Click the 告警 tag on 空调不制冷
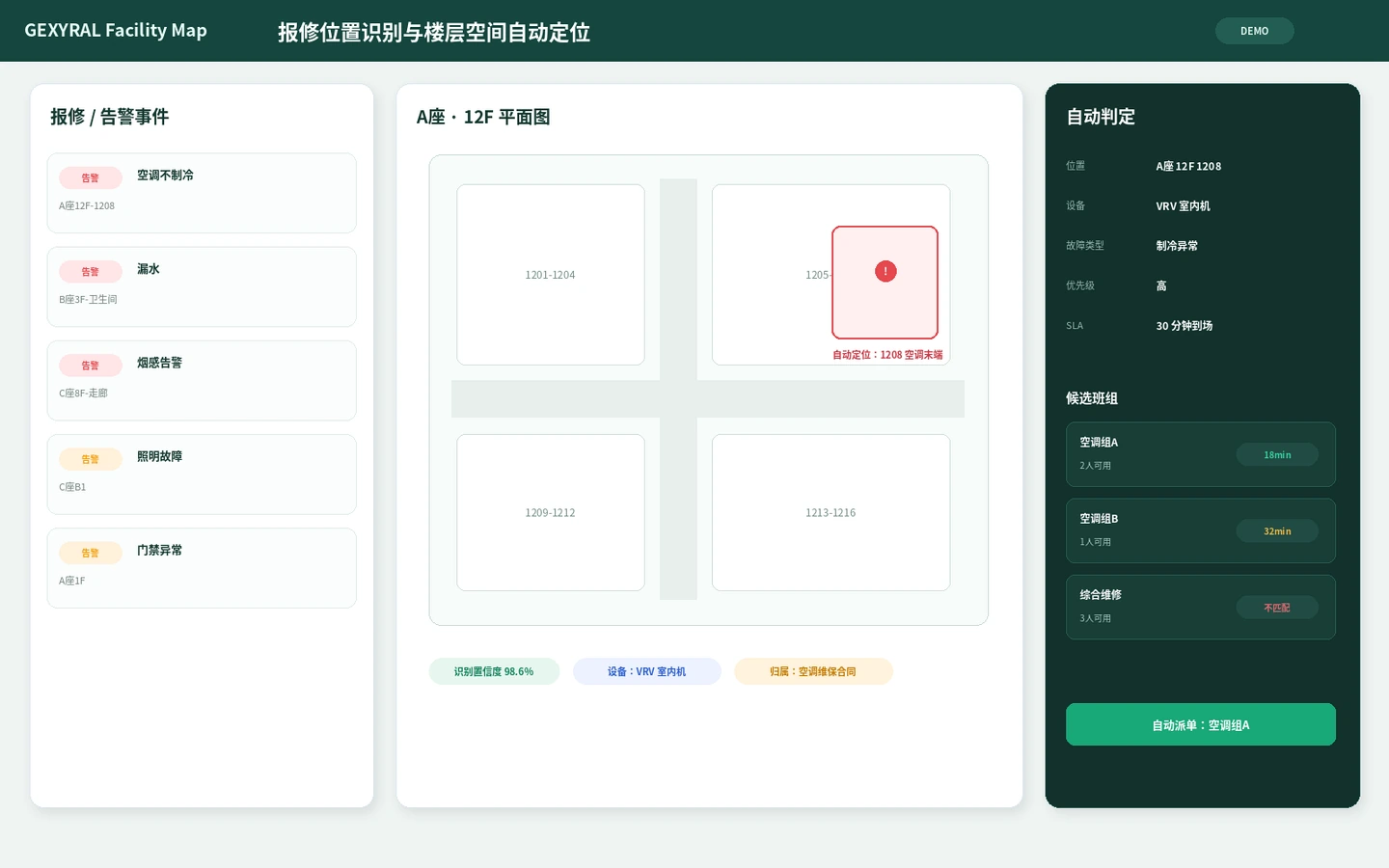The width and height of the screenshot is (1389, 868). (x=91, y=177)
